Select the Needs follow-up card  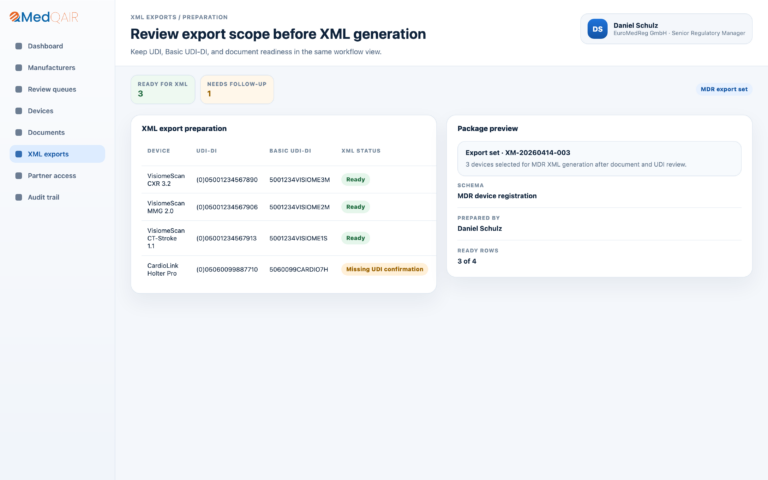[237, 89]
